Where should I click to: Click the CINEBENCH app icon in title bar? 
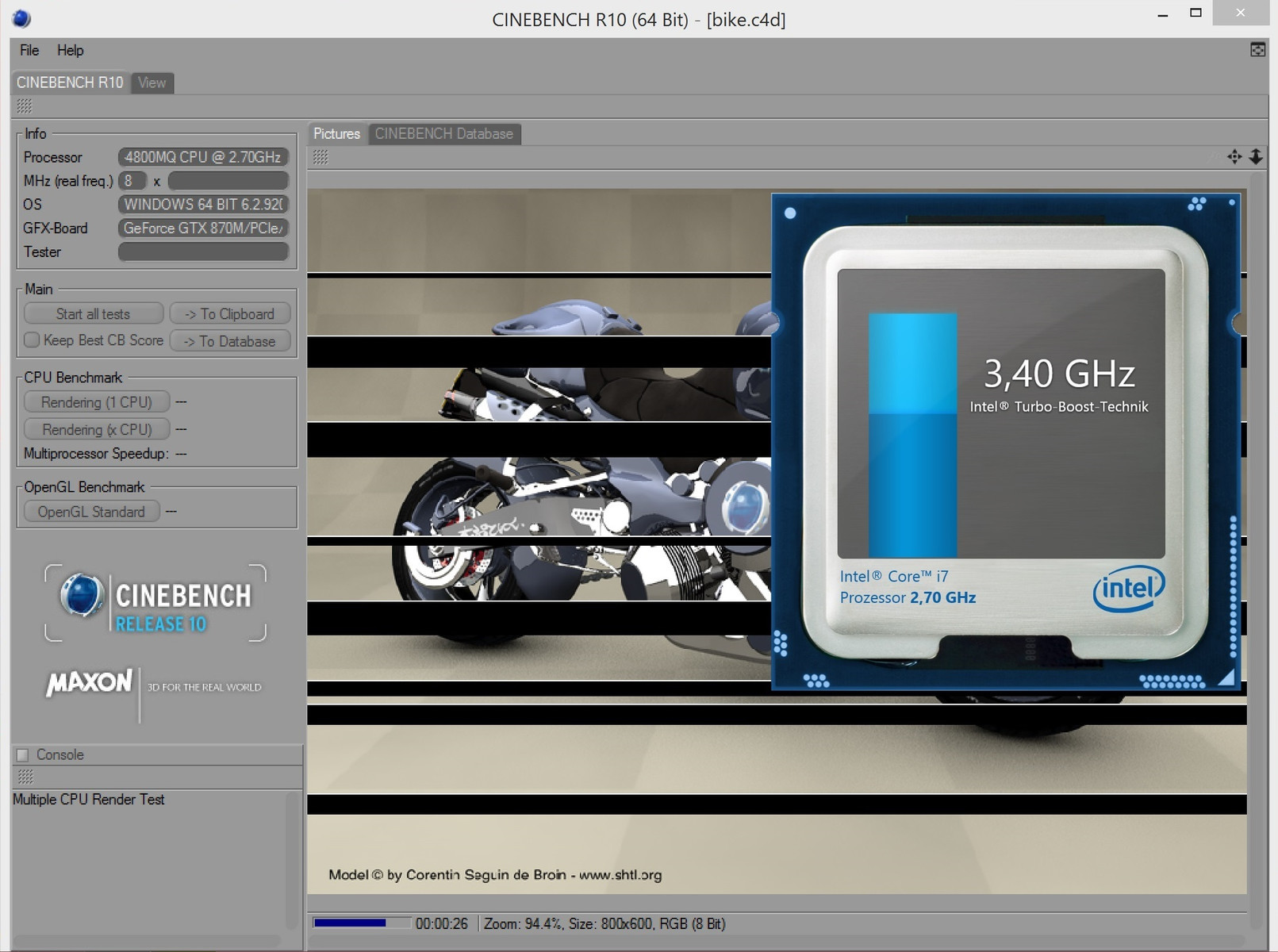tap(21, 17)
